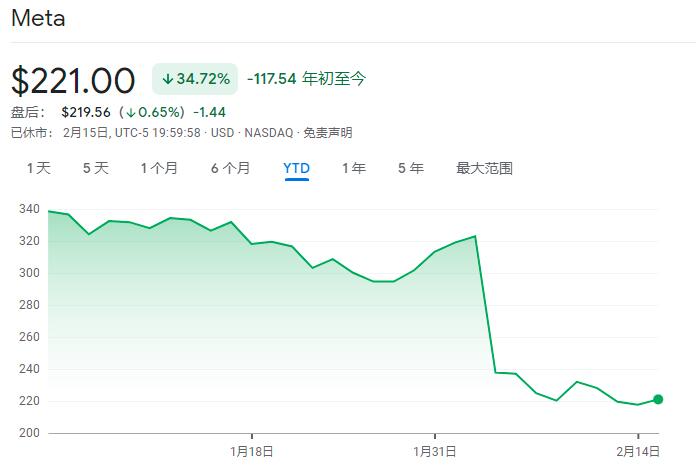This screenshot has width=696, height=465.
Task: Show the 最大范围 chart range
Action: point(484,168)
